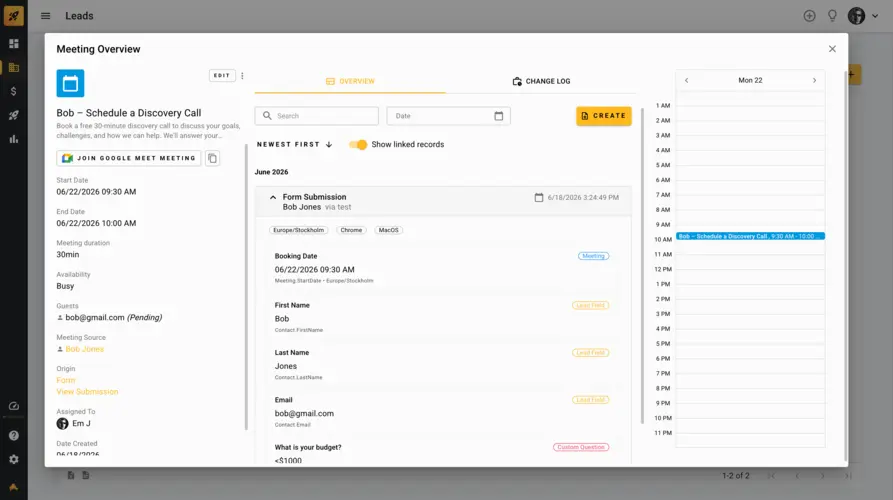Click the Custom Question tag badge
Image resolution: width=893 pixels, height=500 pixels.
pyautogui.click(x=581, y=447)
